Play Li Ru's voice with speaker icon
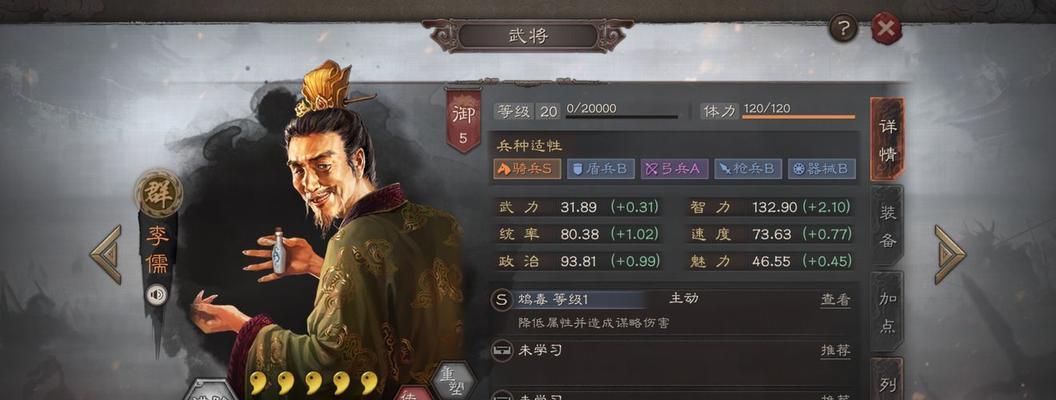Image resolution: width=1056 pixels, height=400 pixels. [x=156, y=294]
